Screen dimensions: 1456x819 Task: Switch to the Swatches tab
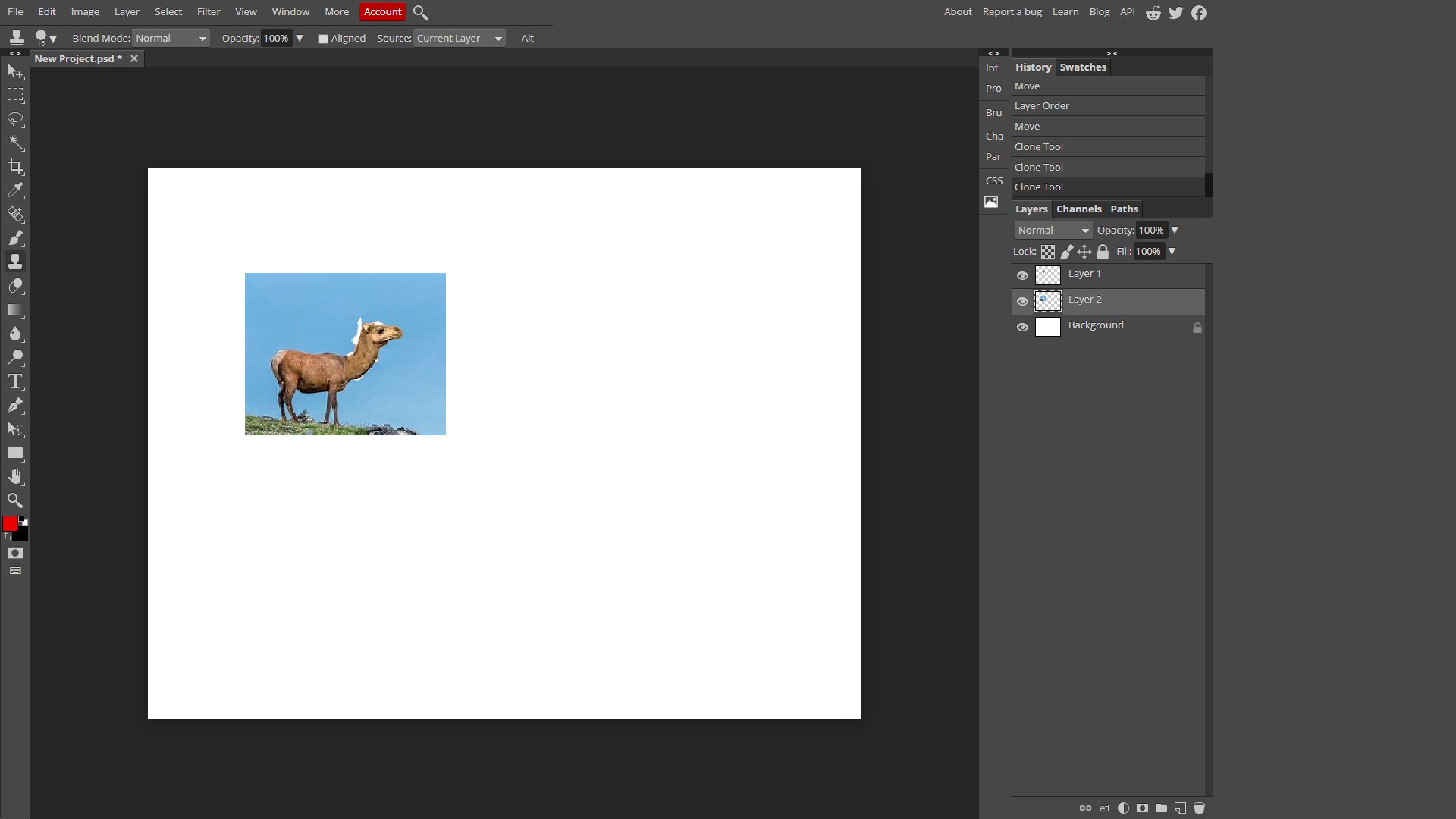tap(1083, 67)
